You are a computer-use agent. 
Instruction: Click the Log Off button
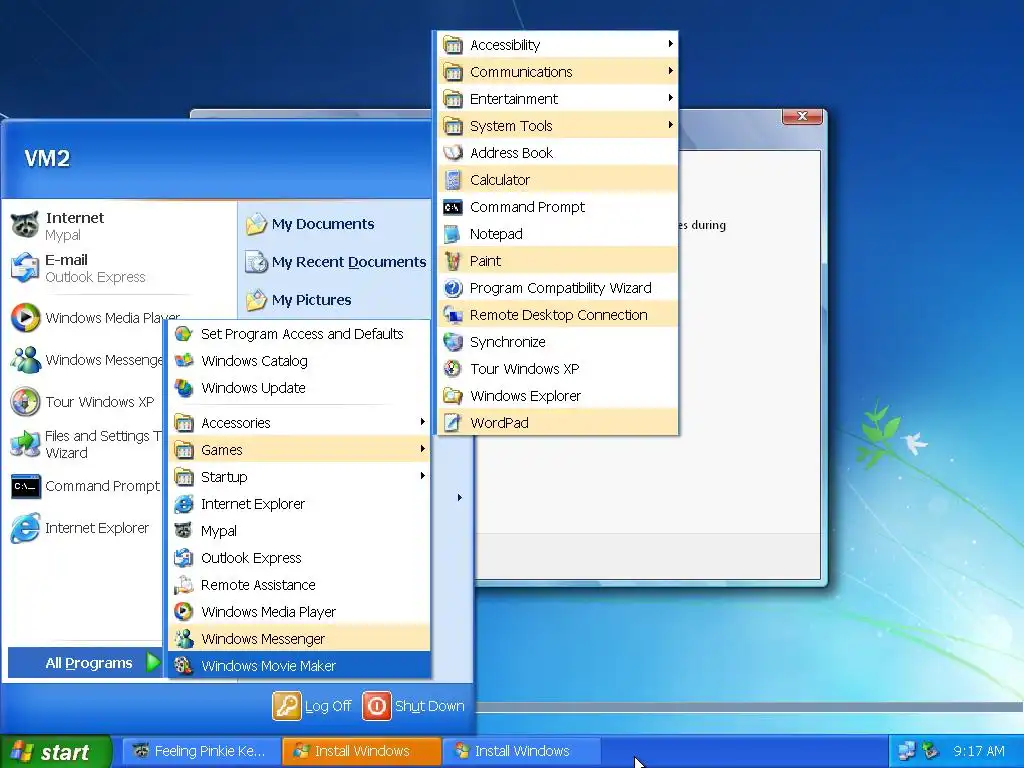point(312,706)
